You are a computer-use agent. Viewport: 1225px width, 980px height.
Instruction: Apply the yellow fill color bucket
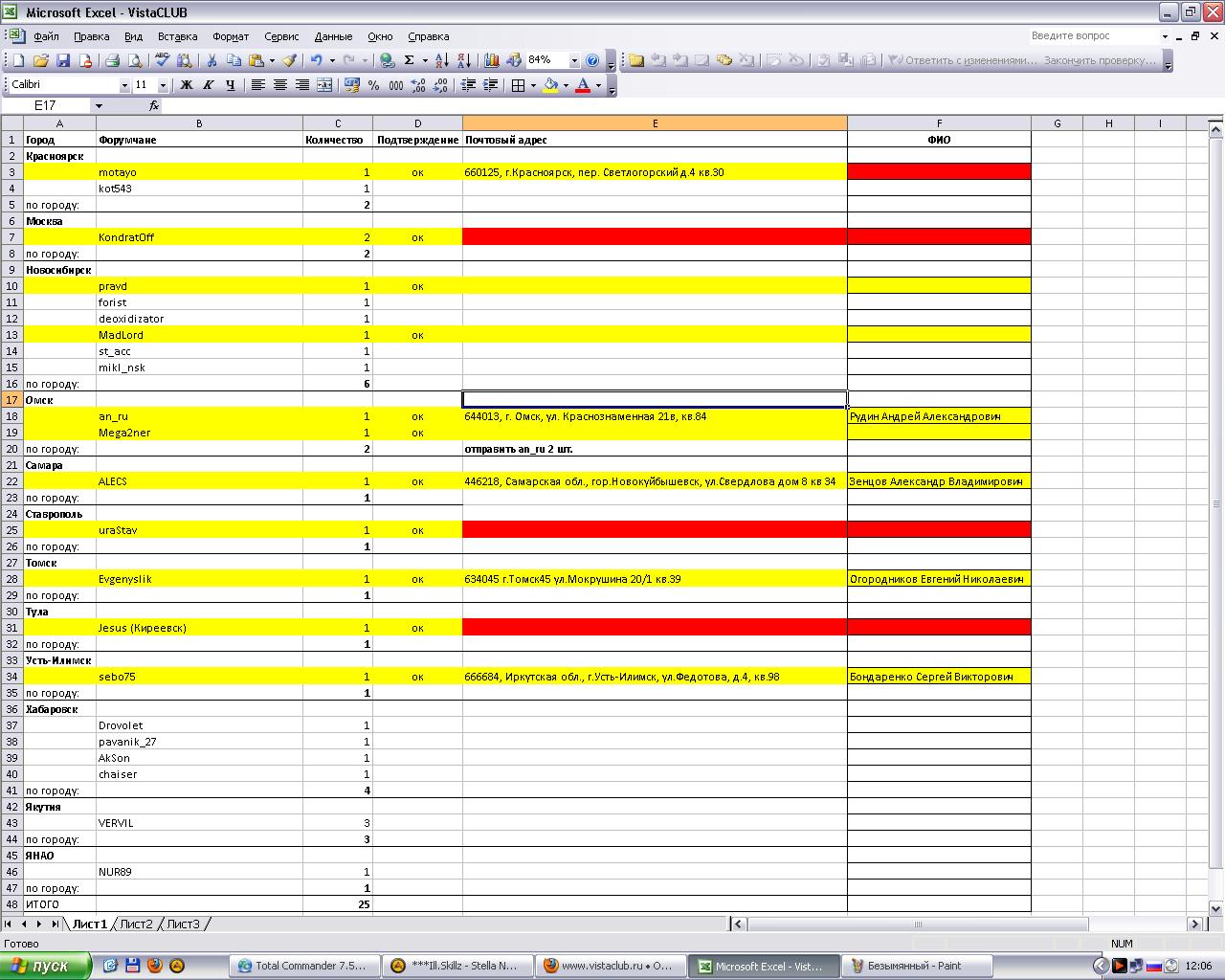point(550,85)
